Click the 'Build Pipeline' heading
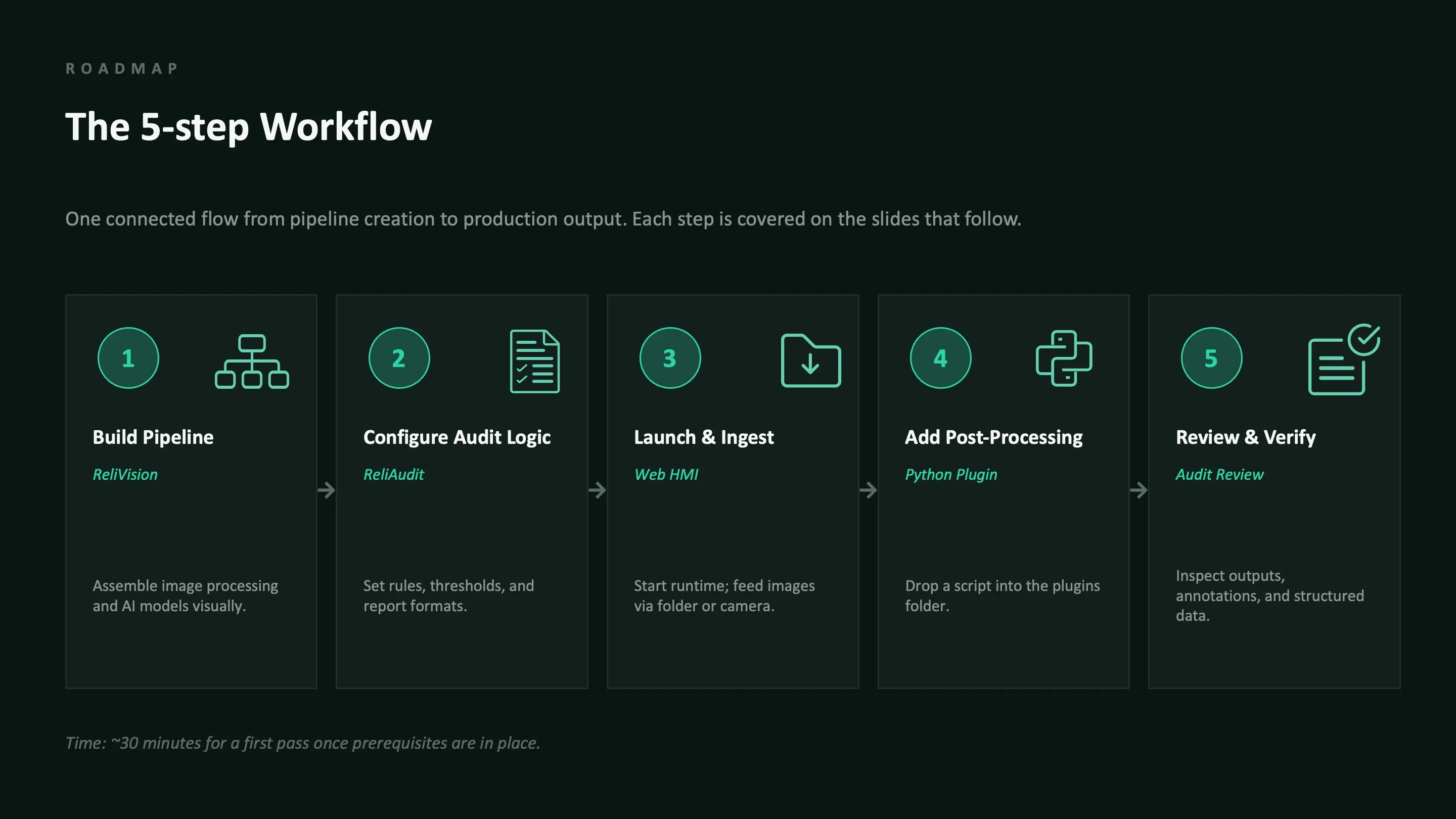 tap(153, 437)
